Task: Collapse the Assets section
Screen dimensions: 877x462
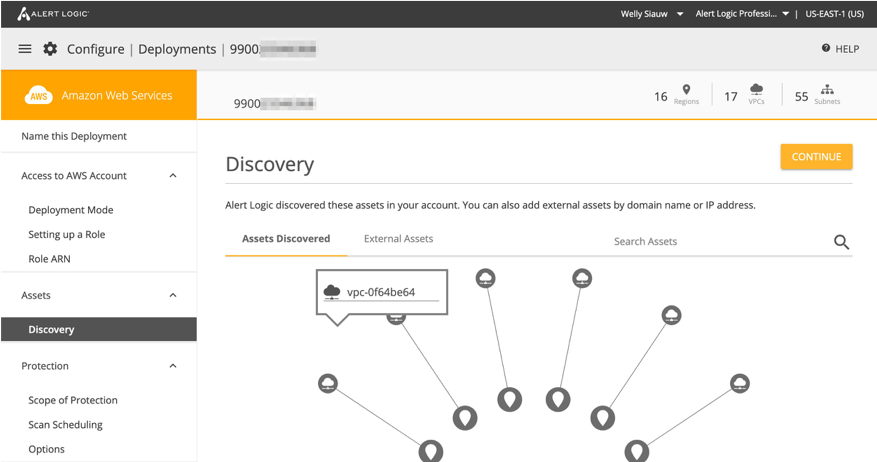Action: 173,296
